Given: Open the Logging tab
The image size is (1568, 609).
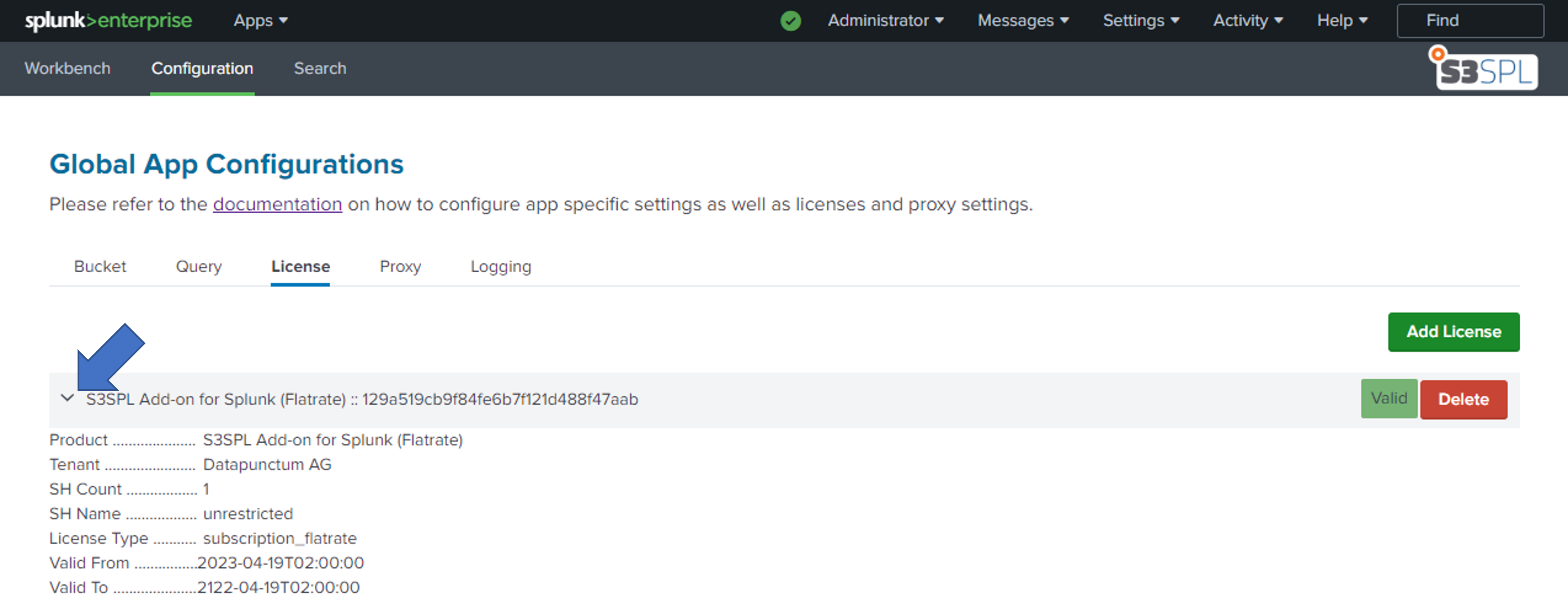Looking at the screenshot, I should pos(500,267).
